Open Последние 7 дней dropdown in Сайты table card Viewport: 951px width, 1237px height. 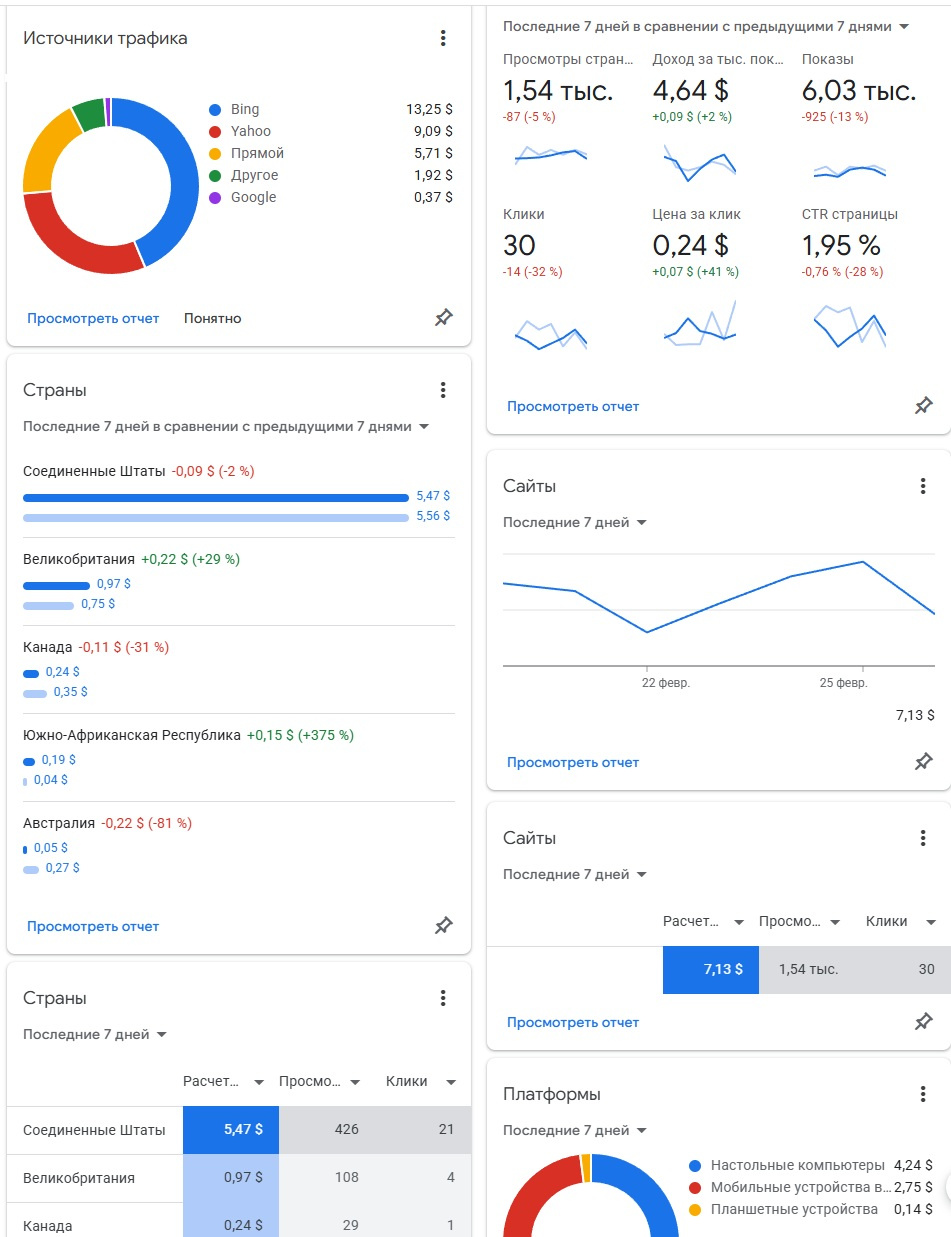coord(575,874)
